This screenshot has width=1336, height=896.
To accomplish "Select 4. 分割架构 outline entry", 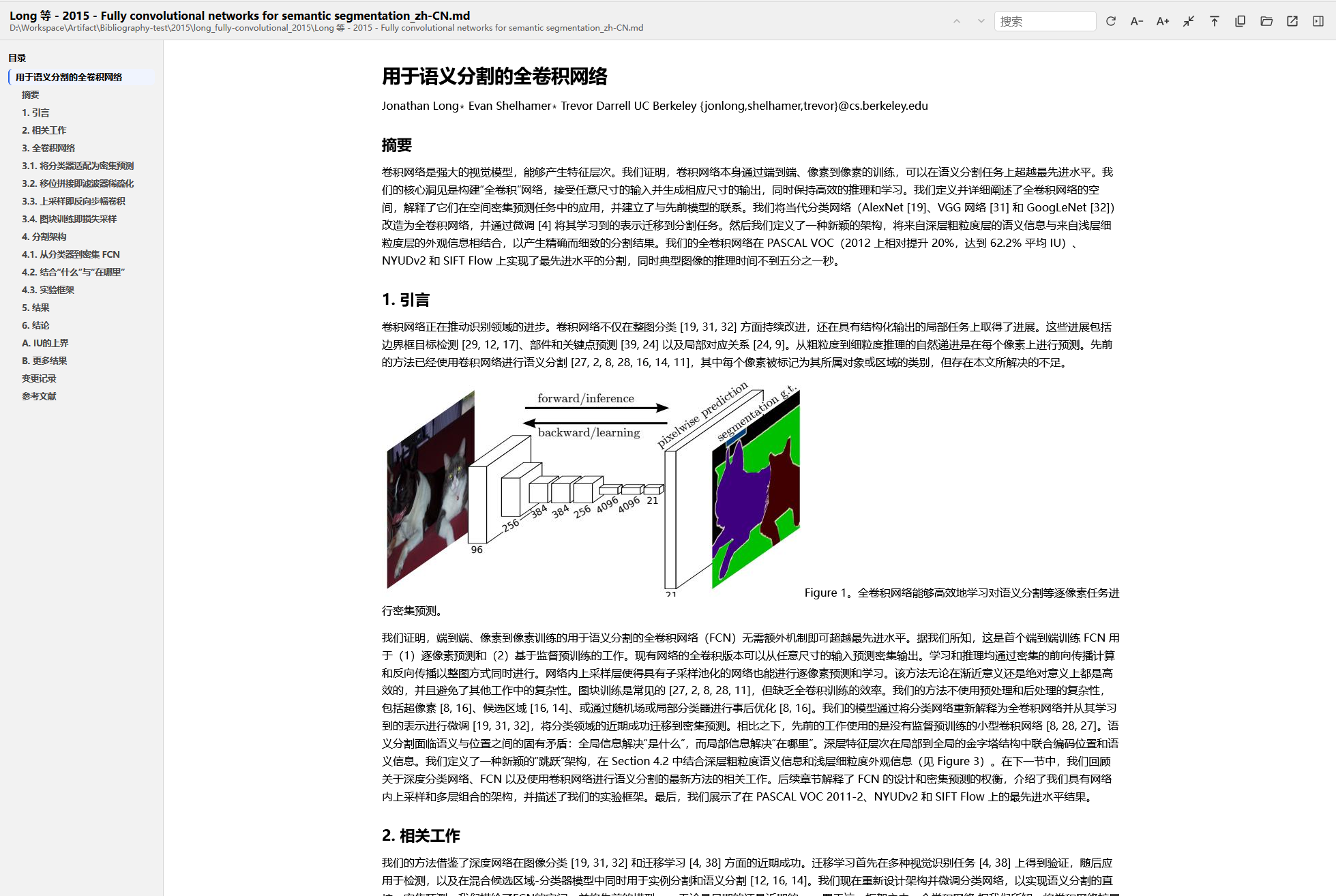I will (44, 237).
